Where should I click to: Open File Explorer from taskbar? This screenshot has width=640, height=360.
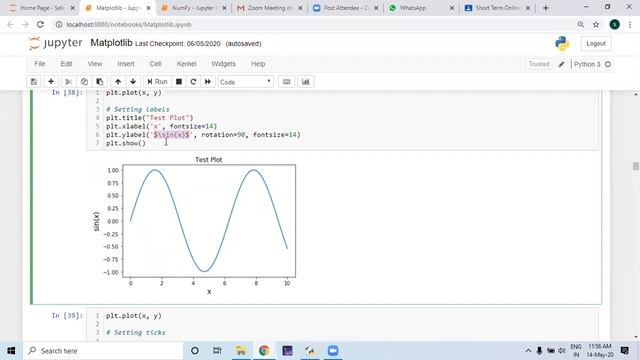(x=241, y=351)
